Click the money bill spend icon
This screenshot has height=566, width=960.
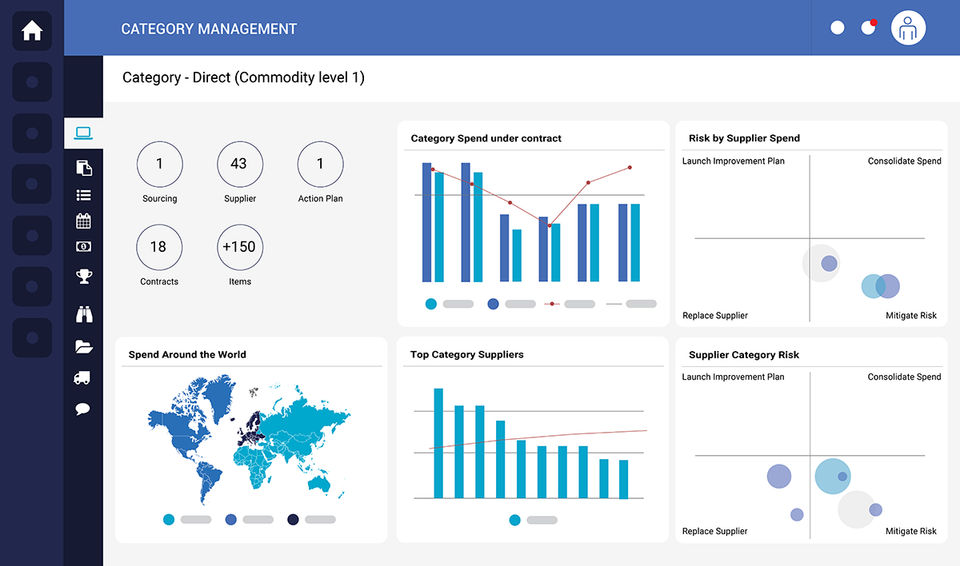84,246
